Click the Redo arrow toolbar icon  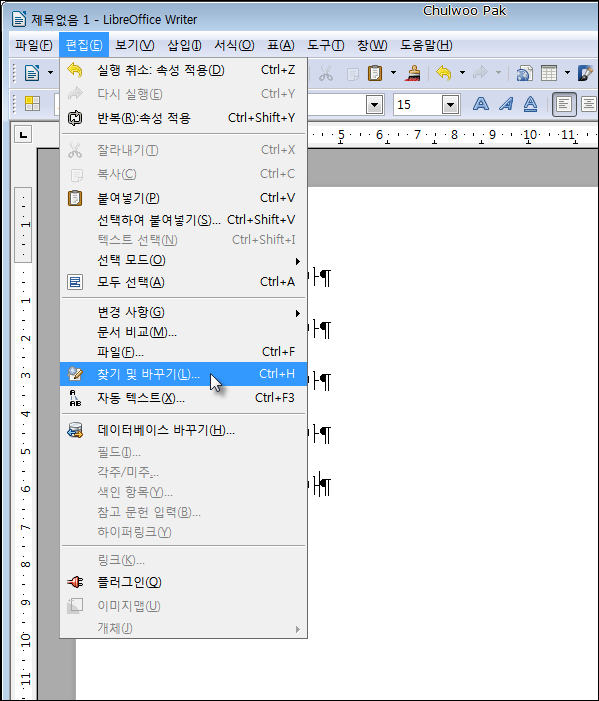coord(480,72)
